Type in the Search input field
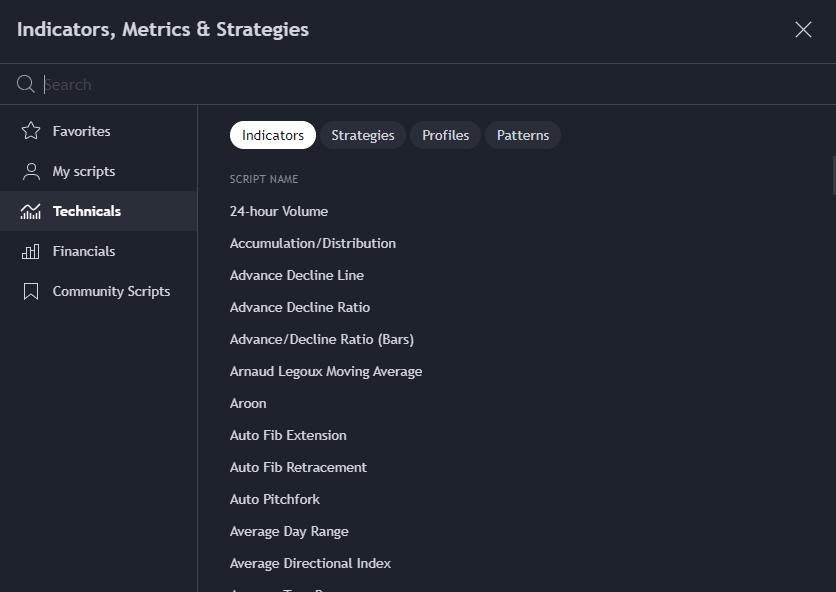This screenshot has width=836, height=592. [400, 84]
